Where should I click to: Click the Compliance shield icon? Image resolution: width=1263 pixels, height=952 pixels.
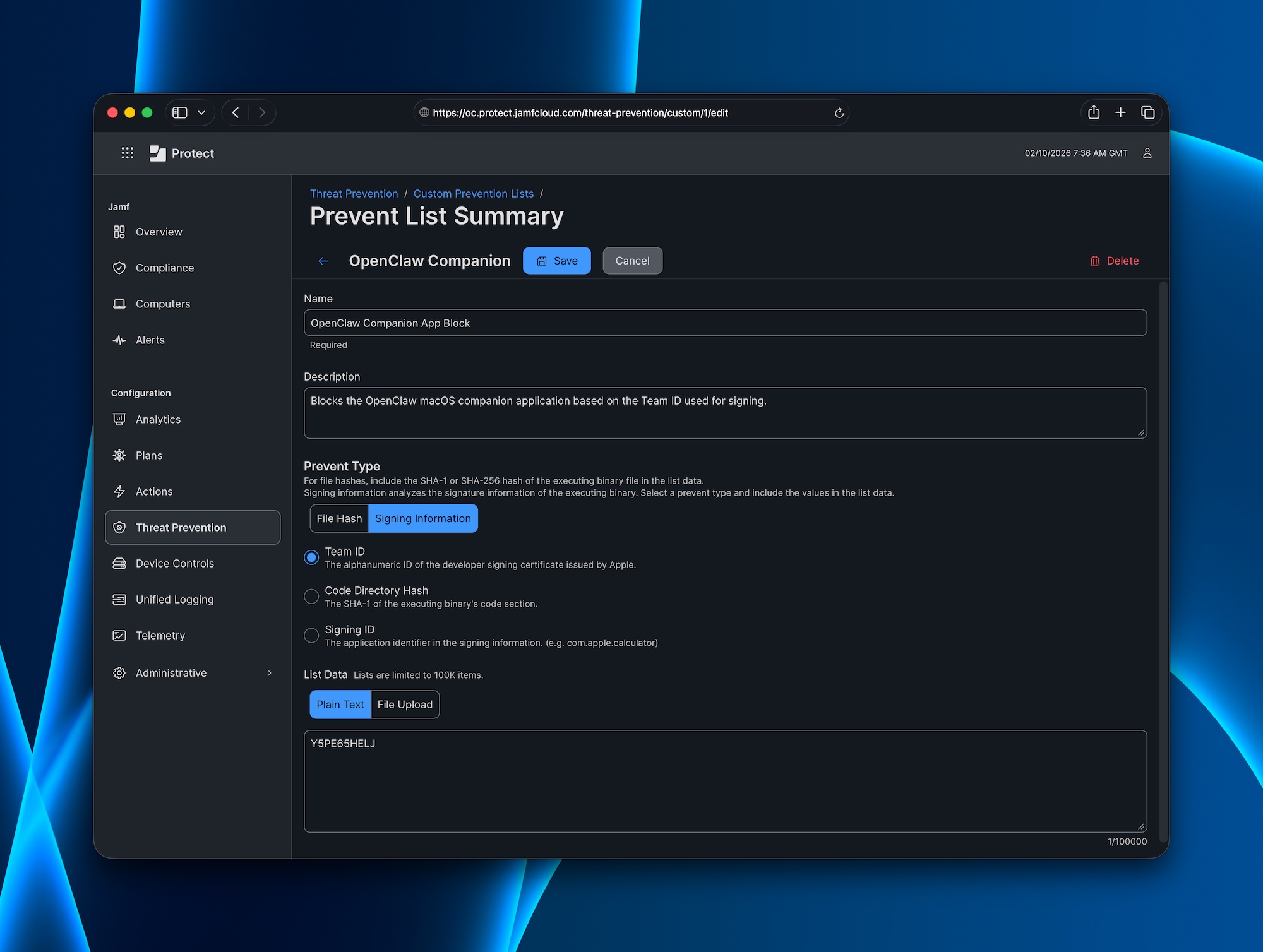[x=119, y=268]
